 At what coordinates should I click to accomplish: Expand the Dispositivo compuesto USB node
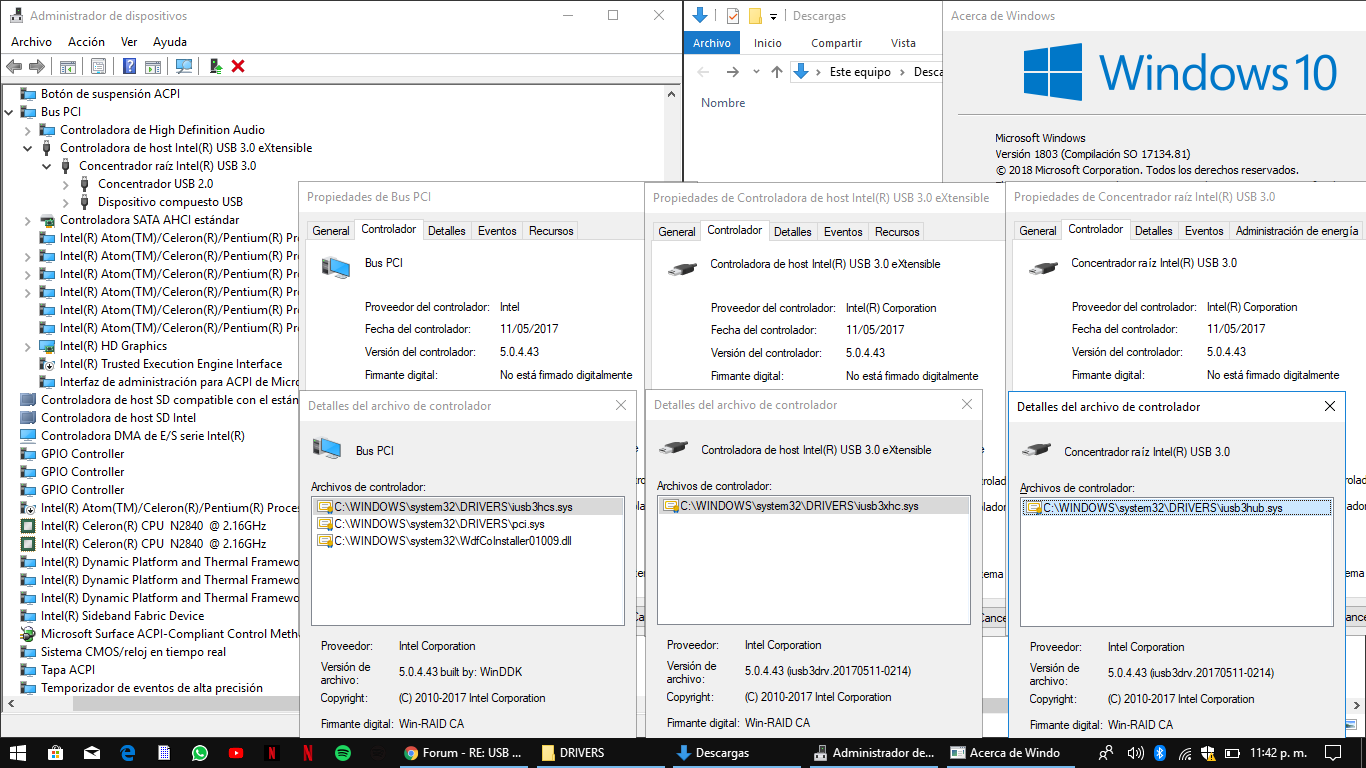(x=66, y=202)
